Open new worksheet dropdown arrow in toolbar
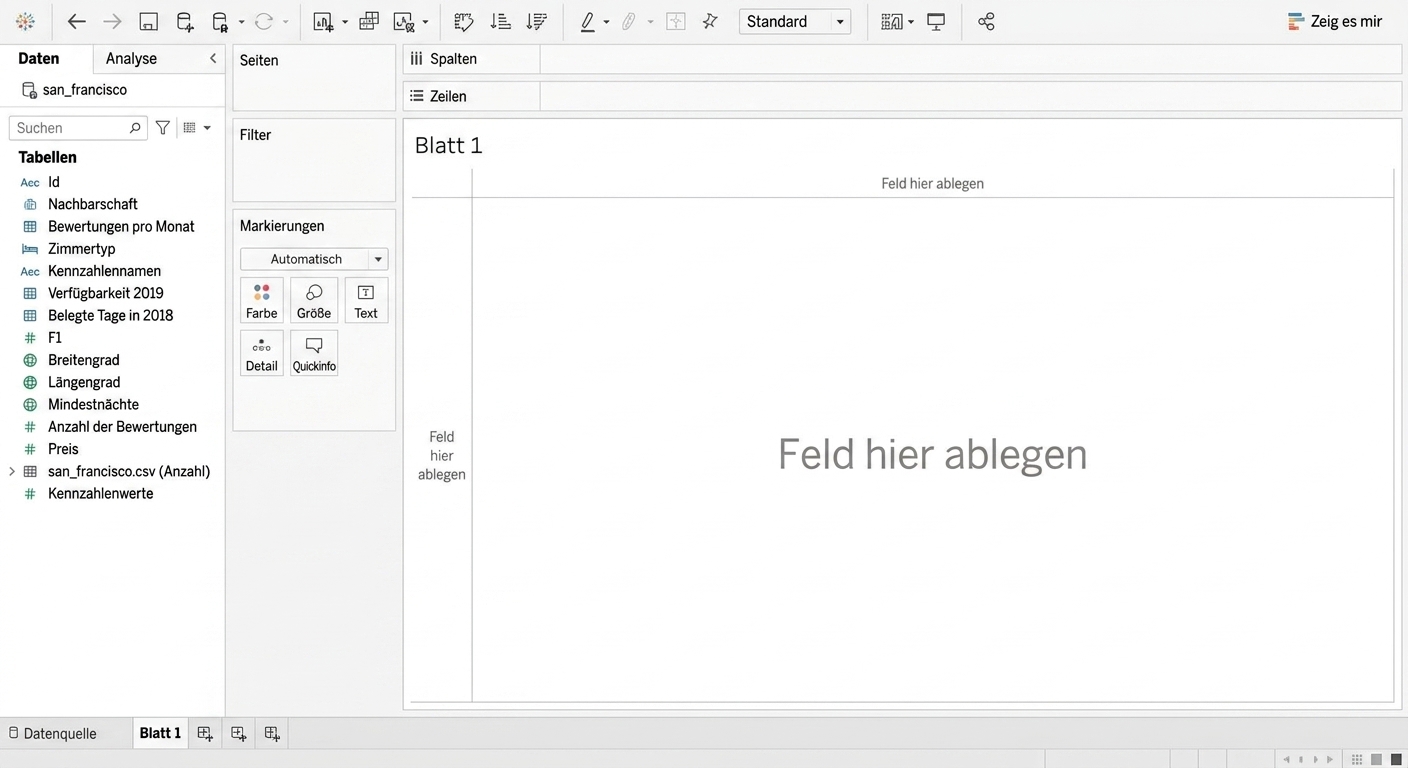1408x768 pixels. pos(345,22)
